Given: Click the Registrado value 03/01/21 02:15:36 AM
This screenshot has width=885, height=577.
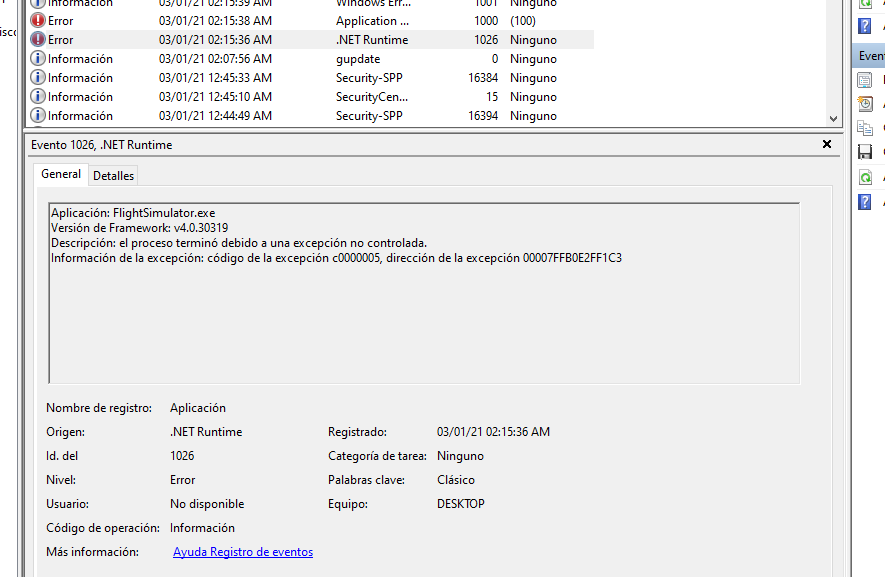Looking at the screenshot, I should [493, 431].
